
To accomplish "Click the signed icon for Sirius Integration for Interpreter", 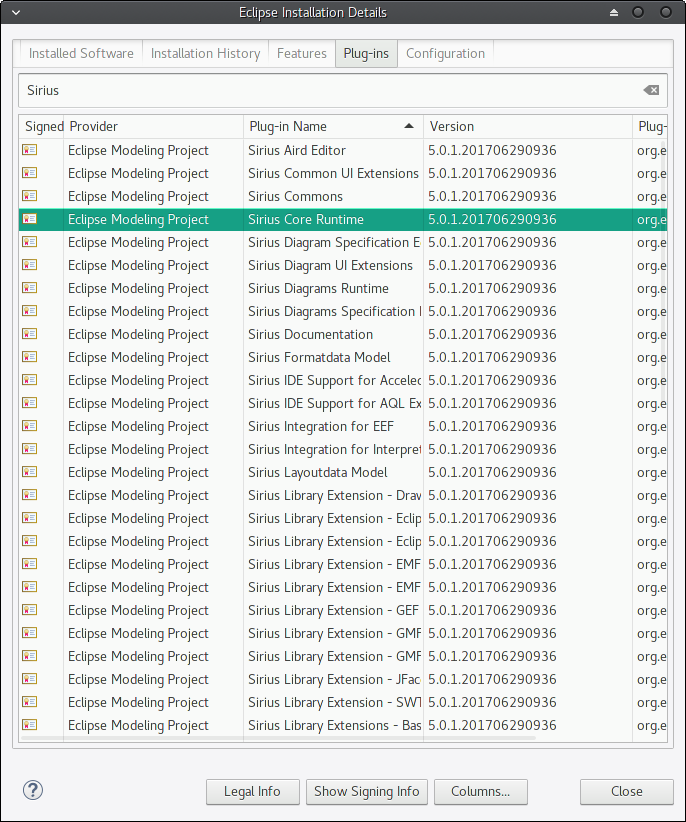I will (x=29, y=449).
